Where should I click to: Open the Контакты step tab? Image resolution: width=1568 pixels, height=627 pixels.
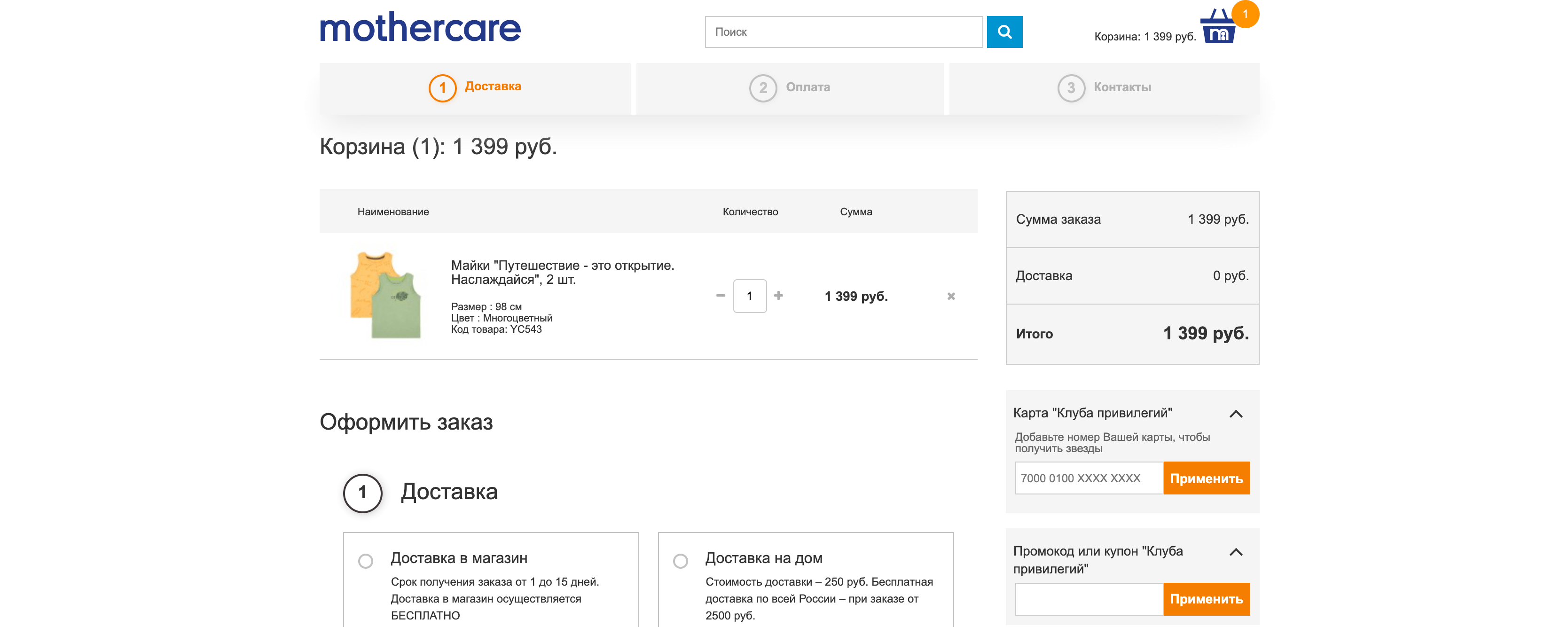(1104, 88)
